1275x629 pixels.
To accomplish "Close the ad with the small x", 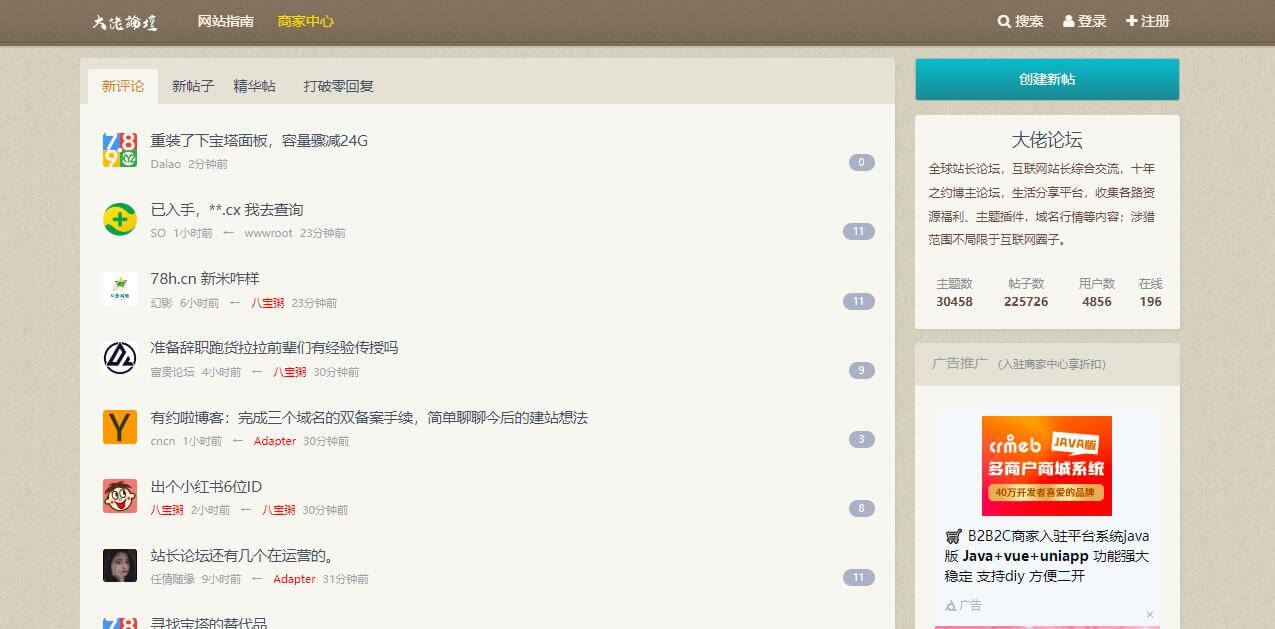I will point(1150,614).
